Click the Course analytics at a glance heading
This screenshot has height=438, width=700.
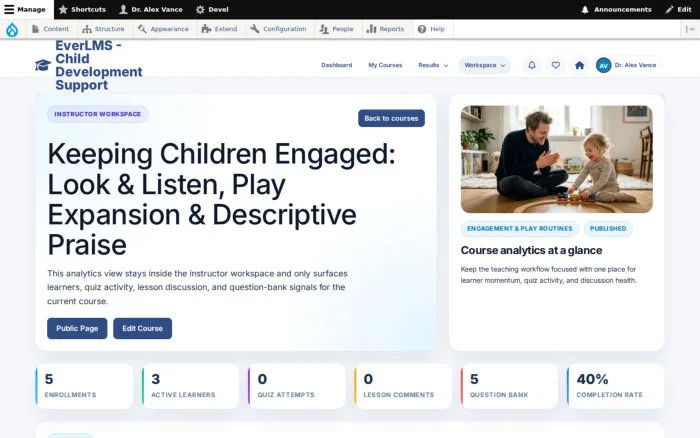point(531,250)
